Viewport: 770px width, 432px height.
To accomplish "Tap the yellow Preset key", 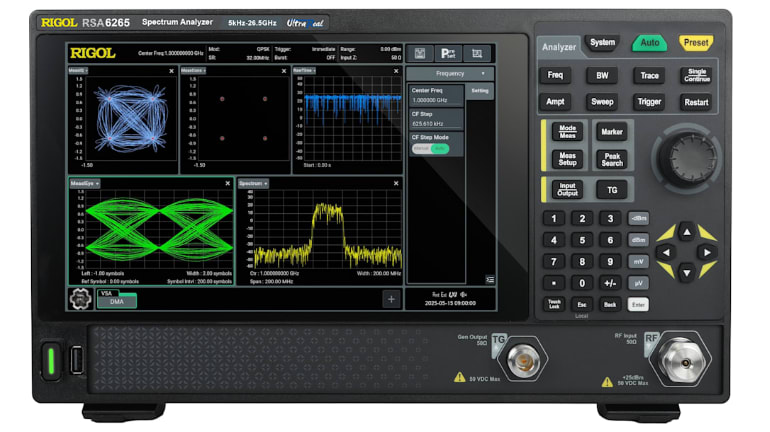I will click(x=696, y=43).
